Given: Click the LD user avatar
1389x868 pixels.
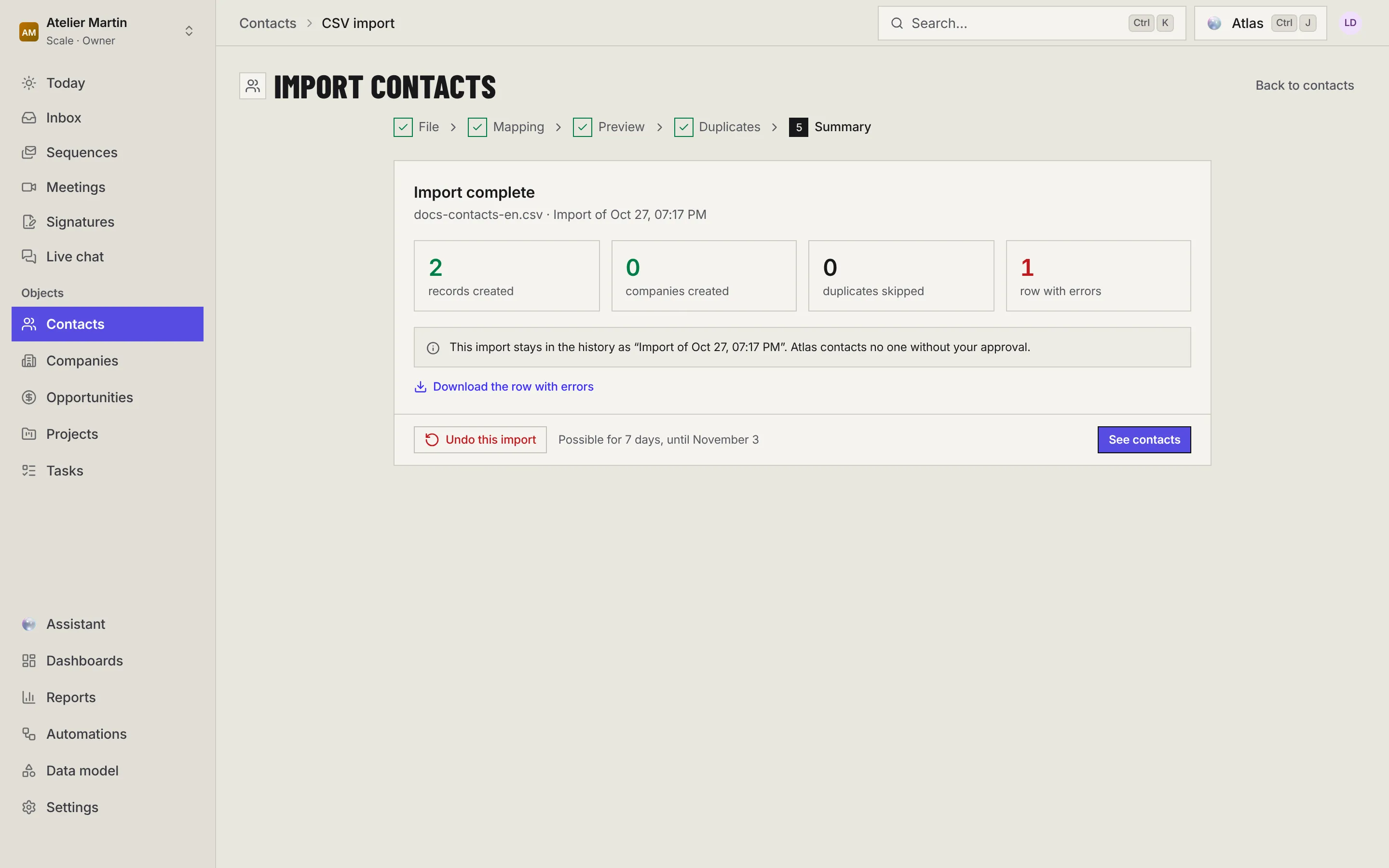Looking at the screenshot, I should click(x=1350, y=23).
